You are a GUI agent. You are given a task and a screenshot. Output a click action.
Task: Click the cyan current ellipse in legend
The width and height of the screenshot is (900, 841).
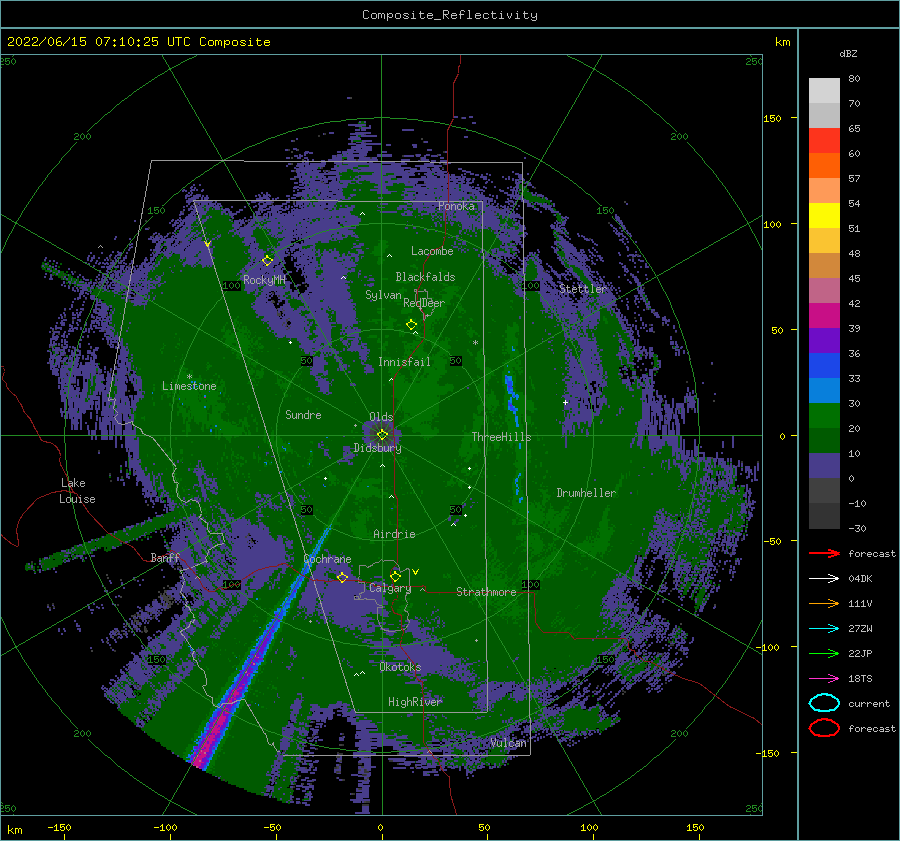[824, 703]
